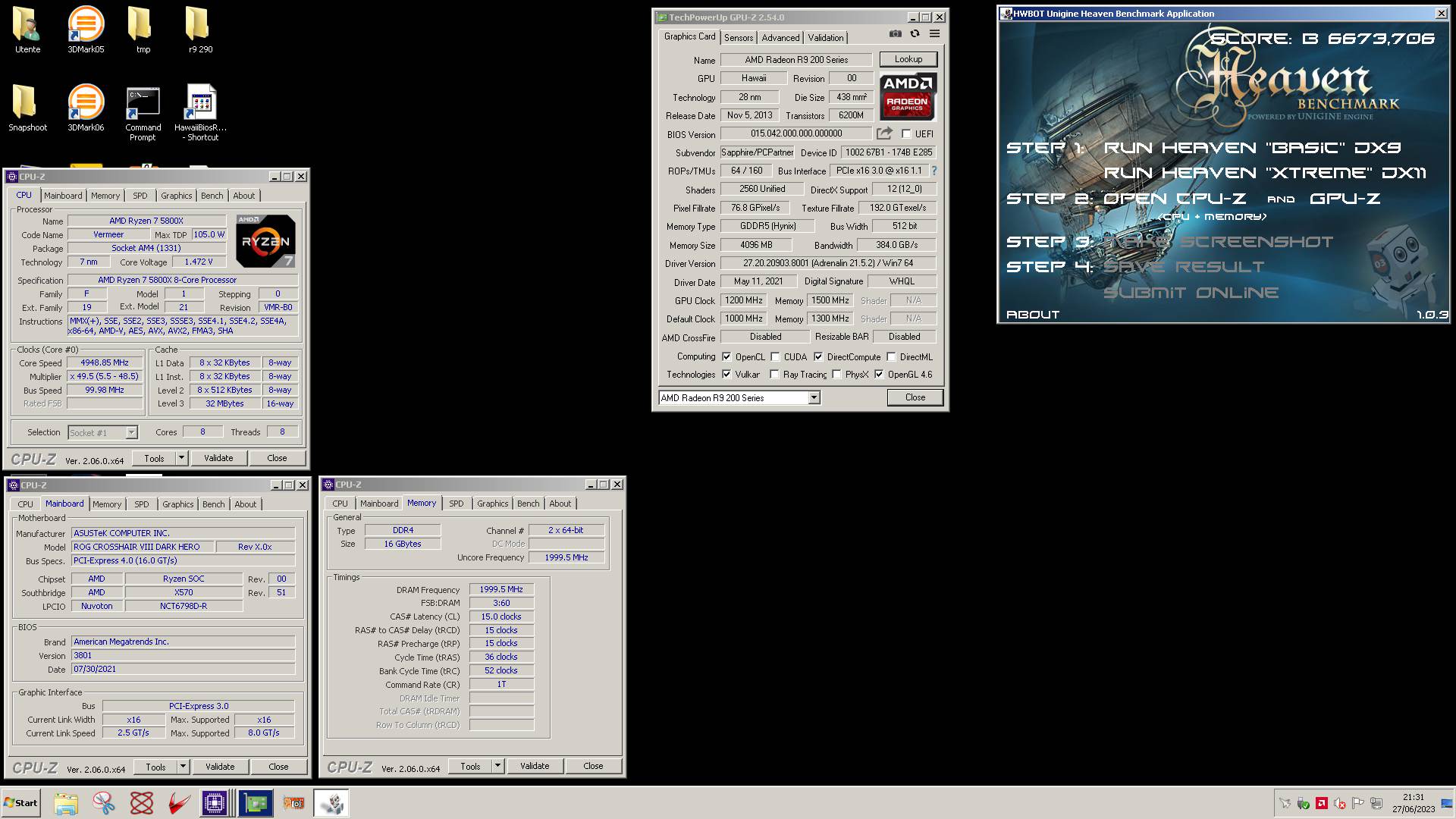Click the Lookup button in GPU-Z
This screenshot has width=1456, height=819.
908,59
